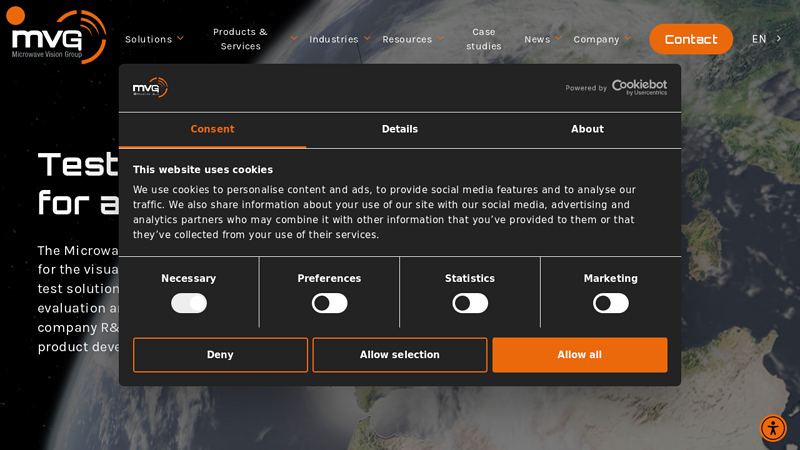Open the Solutions menu item

click(148, 39)
